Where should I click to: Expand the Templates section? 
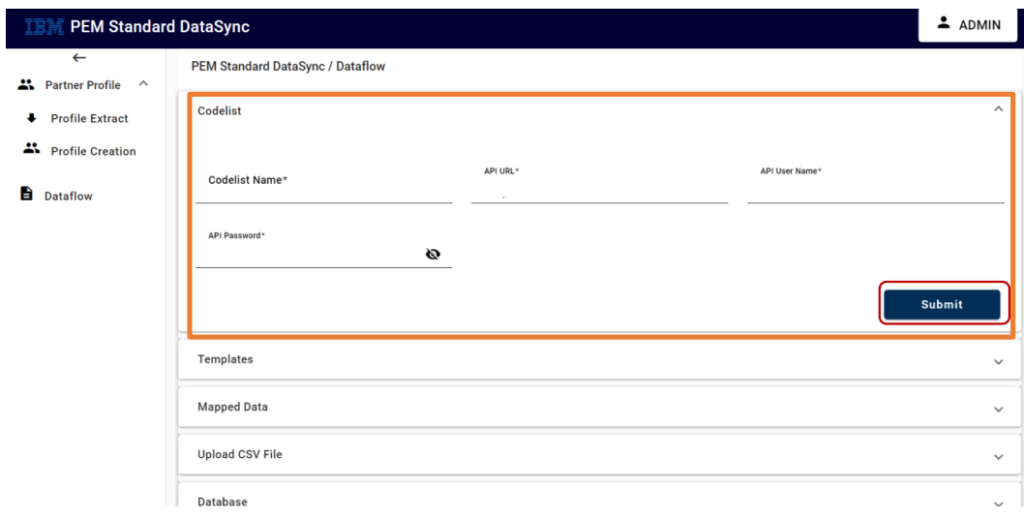pyautogui.click(x=599, y=359)
